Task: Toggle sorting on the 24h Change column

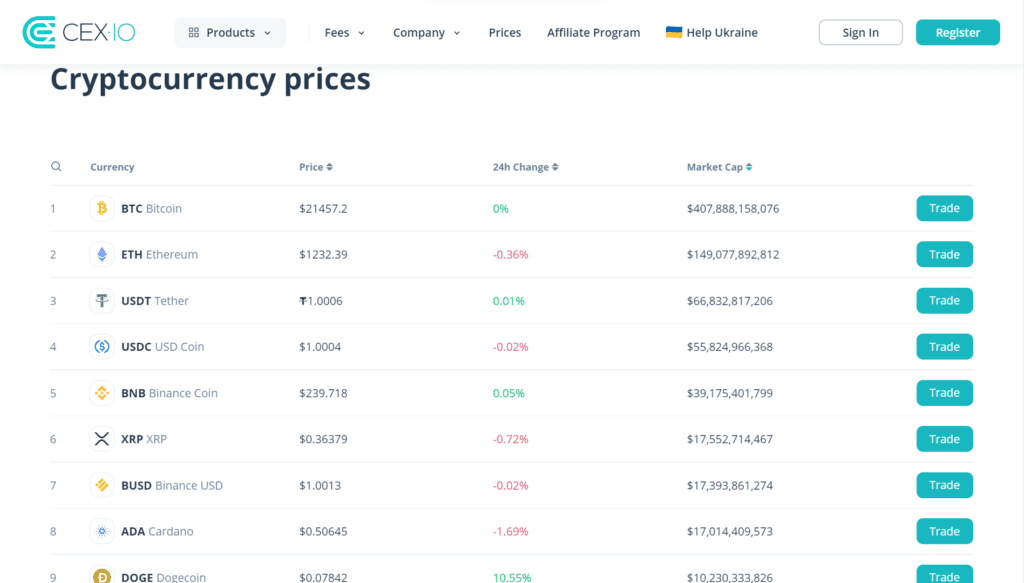Action: click(525, 166)
